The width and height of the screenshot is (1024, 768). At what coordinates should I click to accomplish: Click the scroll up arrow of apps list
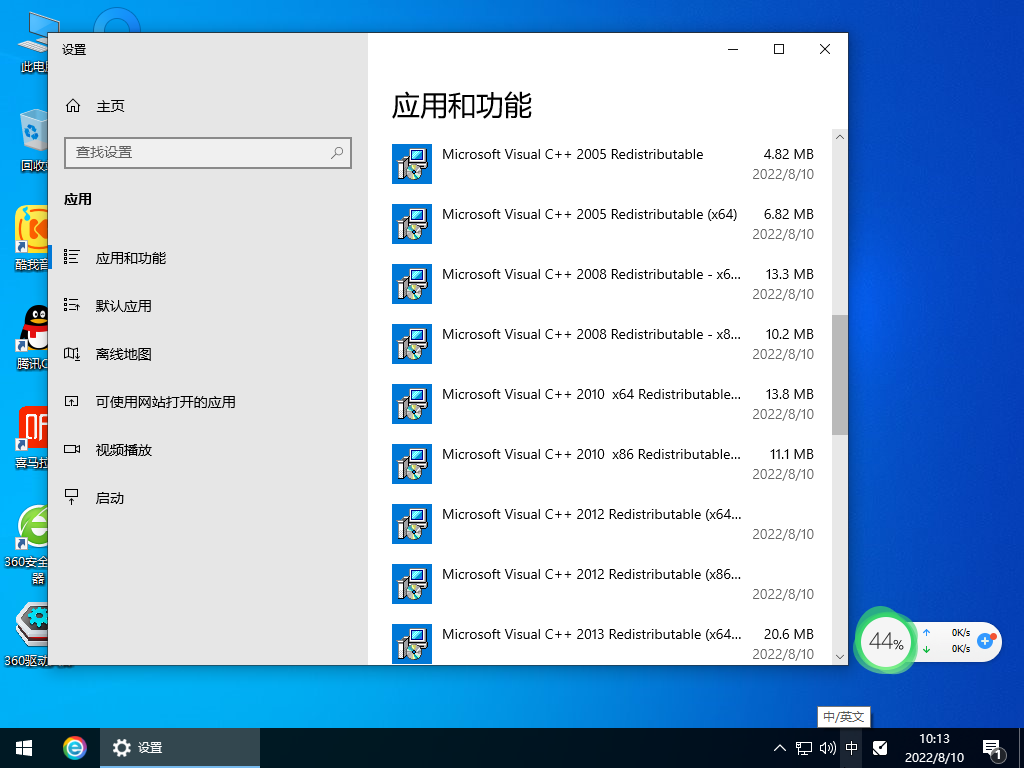pyautogui.click(x=840, y=137)
